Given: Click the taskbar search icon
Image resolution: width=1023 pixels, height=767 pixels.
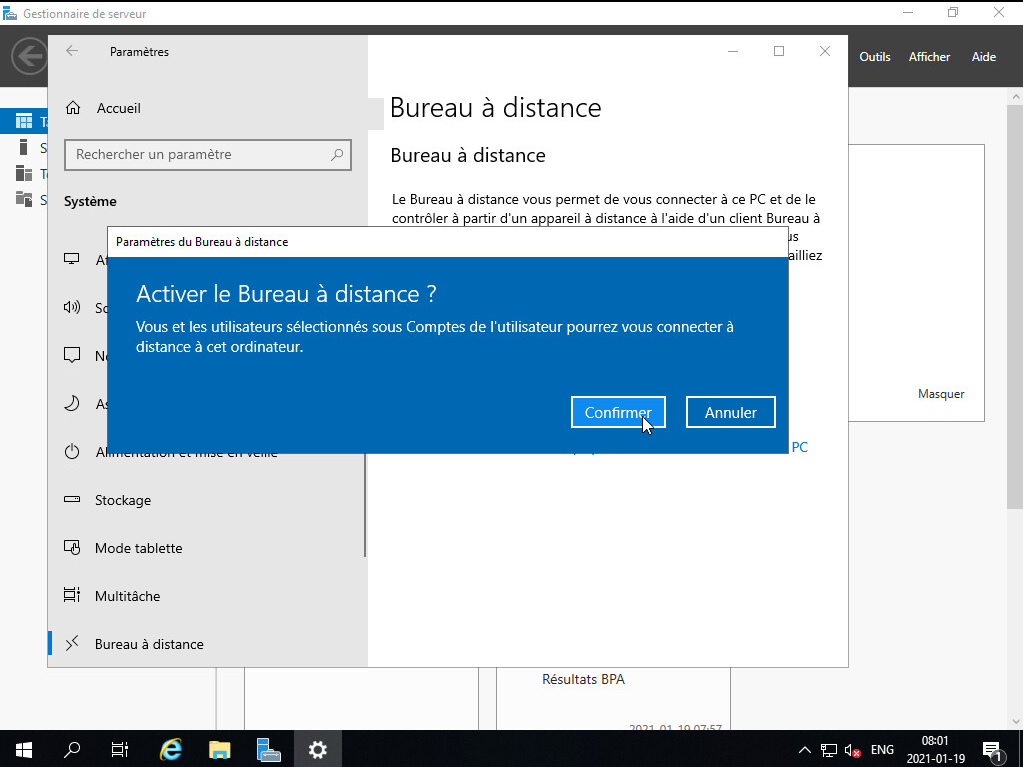Looking at the screenshot, I should [x=72, y=749].
